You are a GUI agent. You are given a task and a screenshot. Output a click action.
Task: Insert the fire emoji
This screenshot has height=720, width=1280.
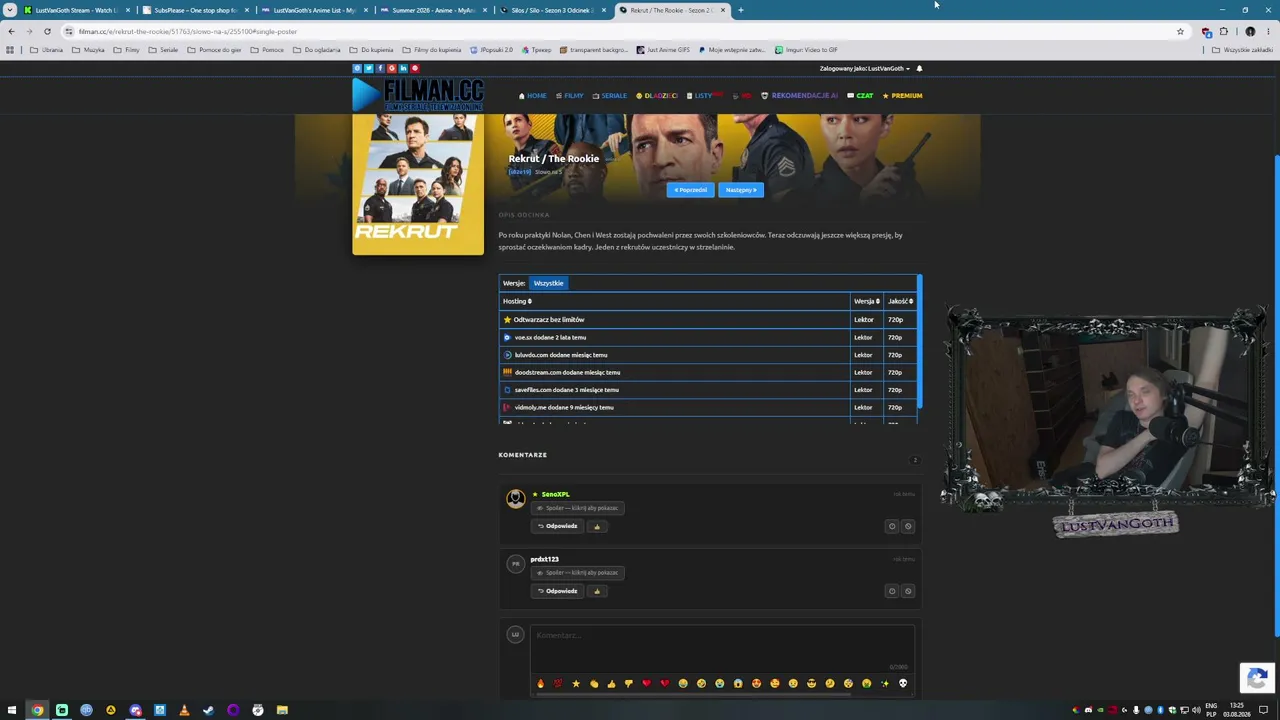click(540, 684)
